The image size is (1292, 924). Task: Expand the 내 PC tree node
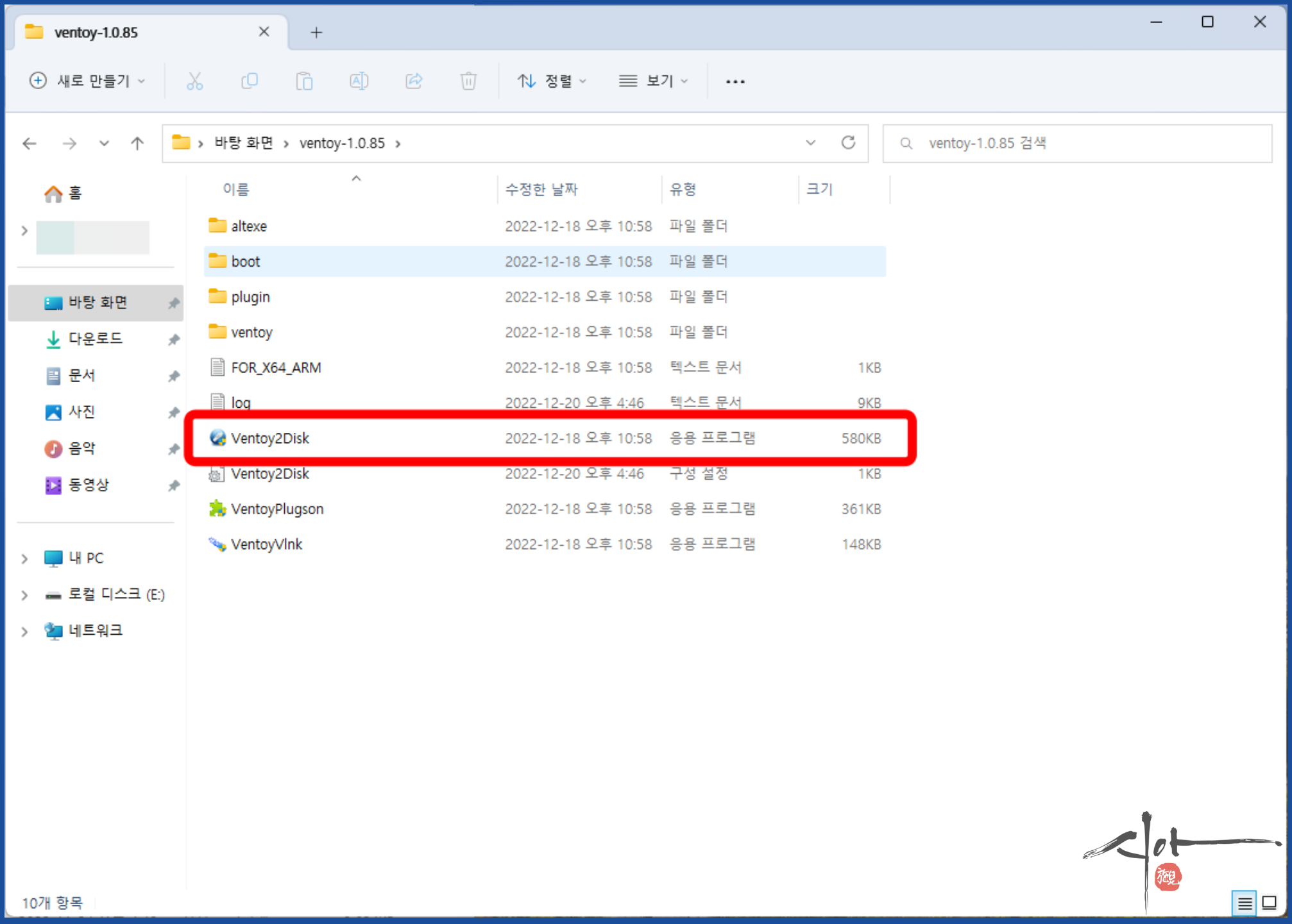click(x=24, y=559)
